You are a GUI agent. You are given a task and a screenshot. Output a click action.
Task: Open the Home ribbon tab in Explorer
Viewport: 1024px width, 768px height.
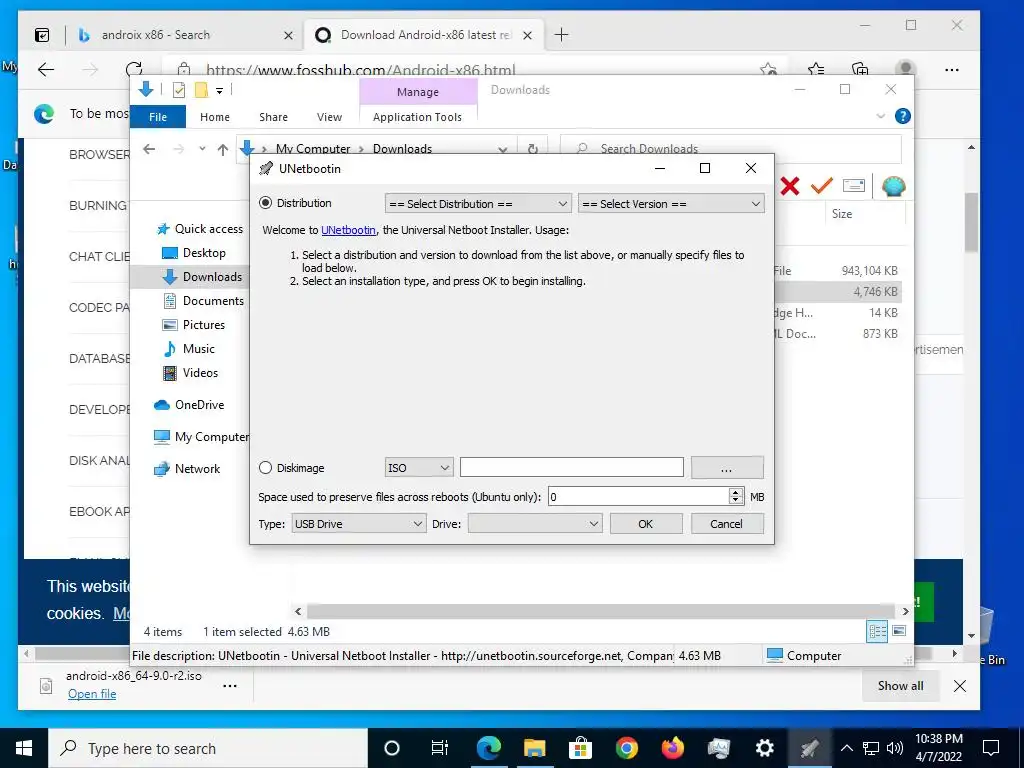click(215, 117)
